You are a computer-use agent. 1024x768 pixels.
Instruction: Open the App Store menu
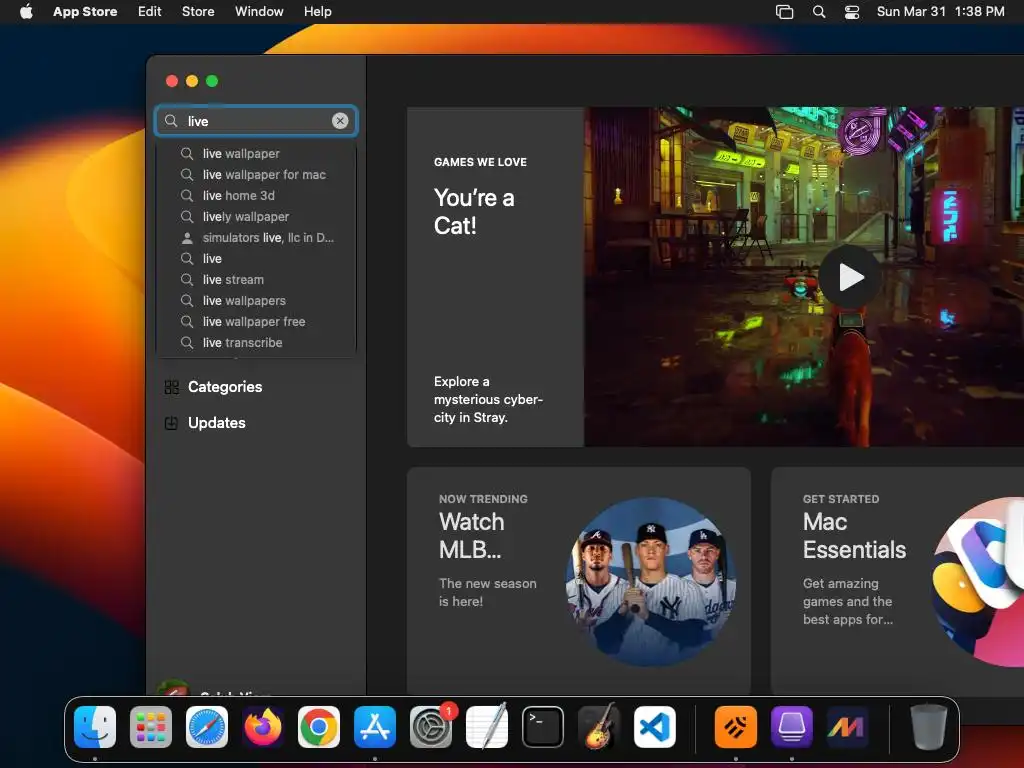(85, 12)
